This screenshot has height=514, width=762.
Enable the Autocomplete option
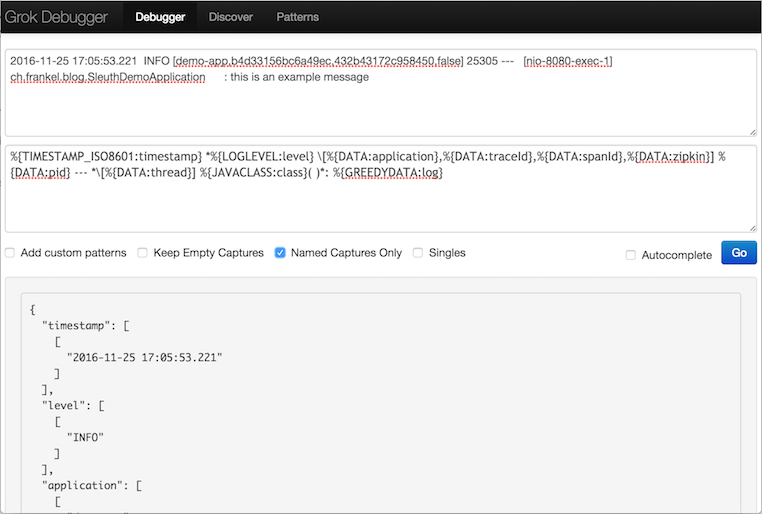click(630, 255)
